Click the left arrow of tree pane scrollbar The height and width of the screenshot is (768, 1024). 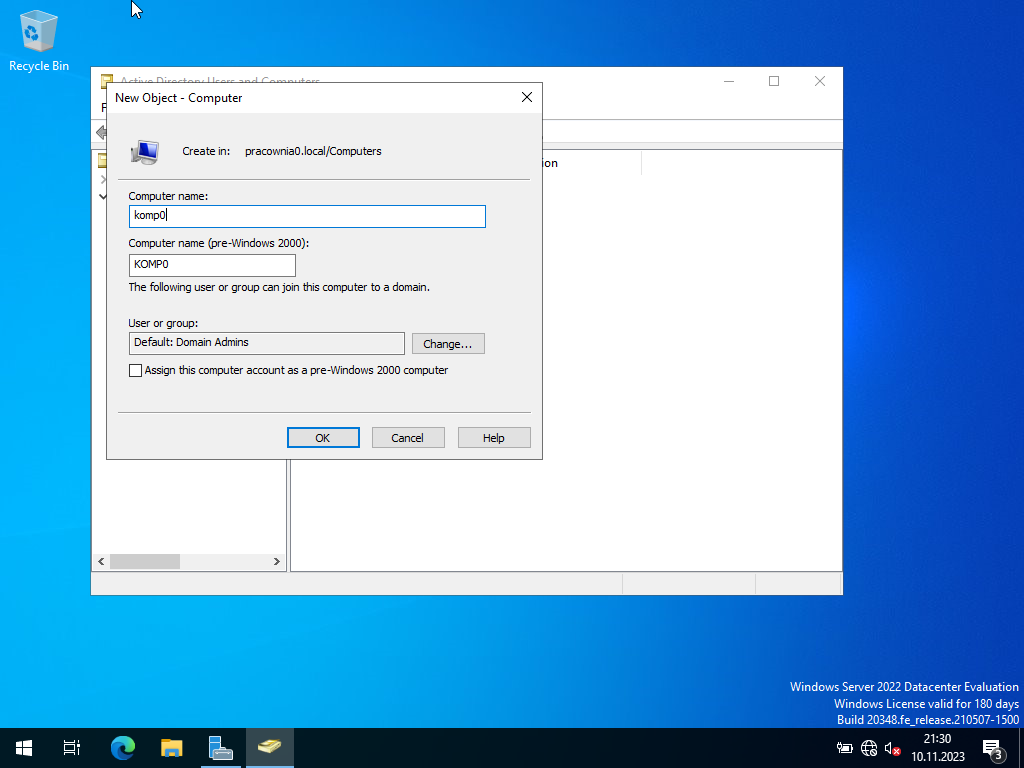tap(101, 561)
